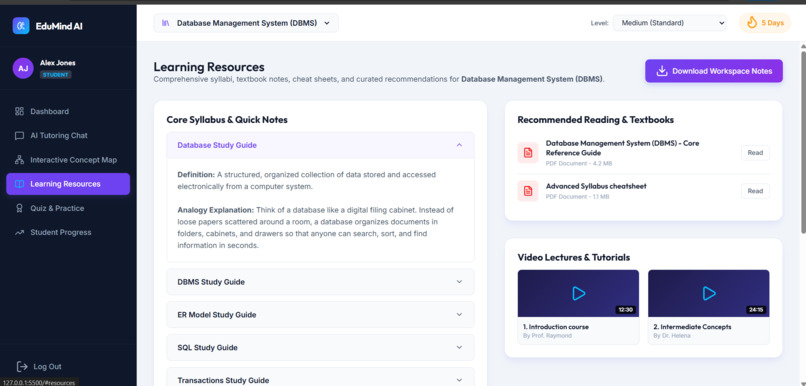
Task: Click the "1. Introduction course" title
Action: (x=556, y=327)
